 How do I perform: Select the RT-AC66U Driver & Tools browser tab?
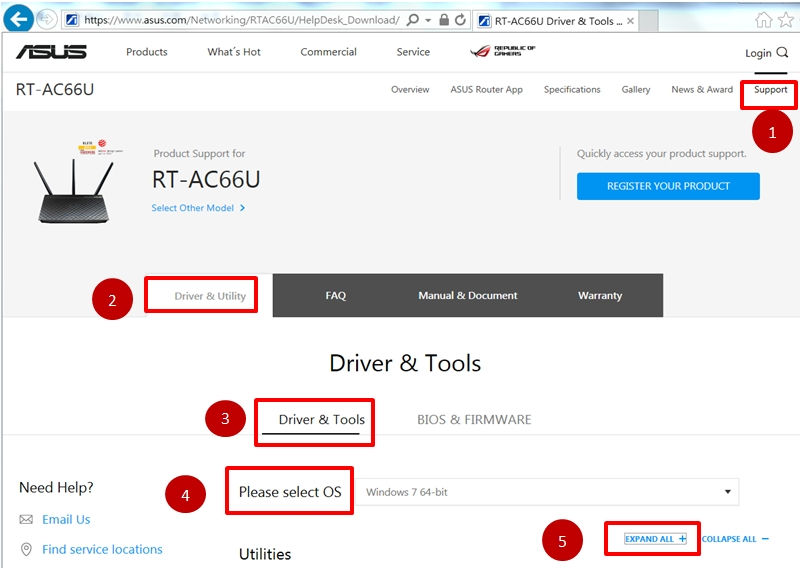557,21
